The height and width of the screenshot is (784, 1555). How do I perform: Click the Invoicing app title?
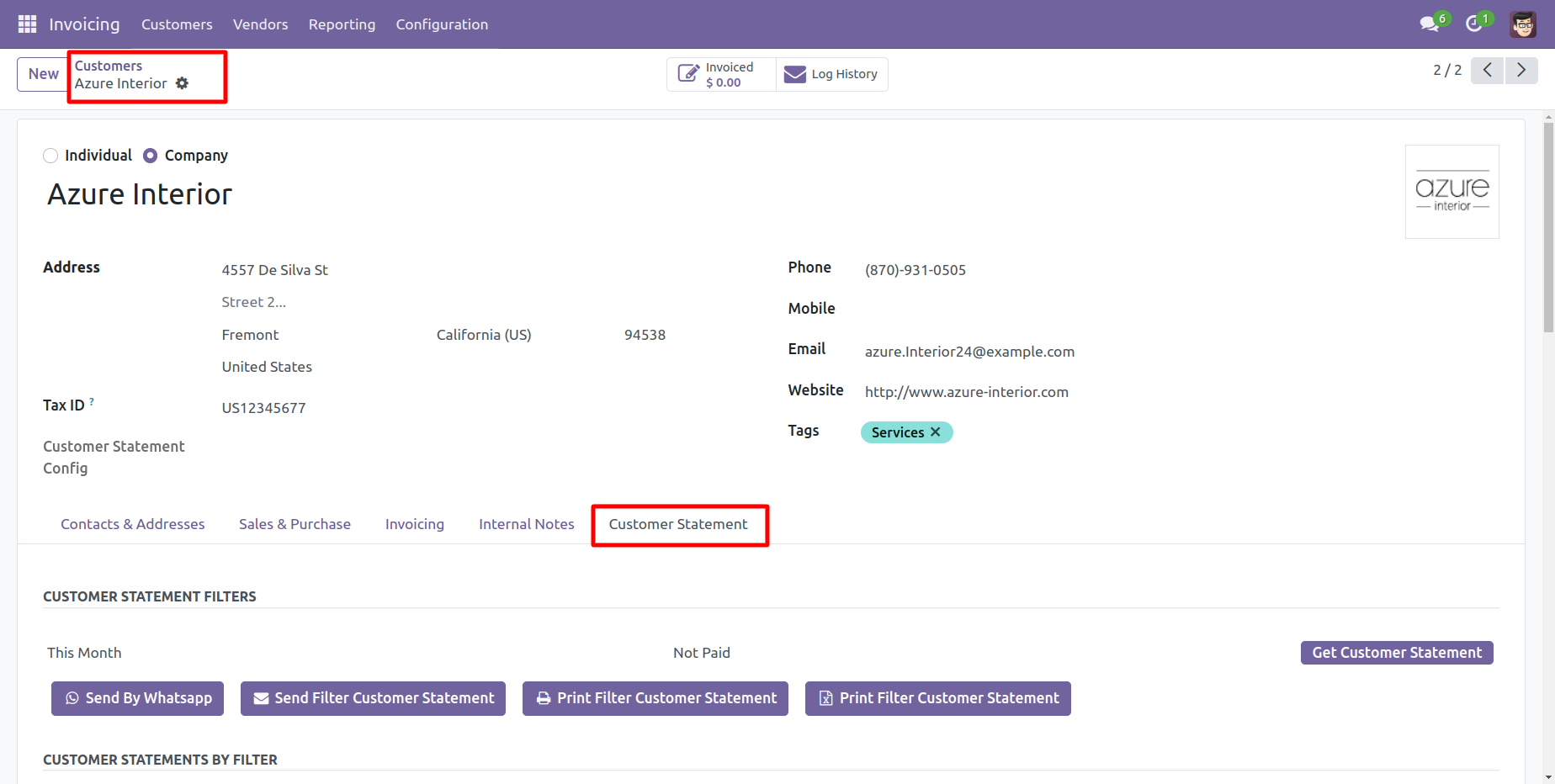pos(84,24)
